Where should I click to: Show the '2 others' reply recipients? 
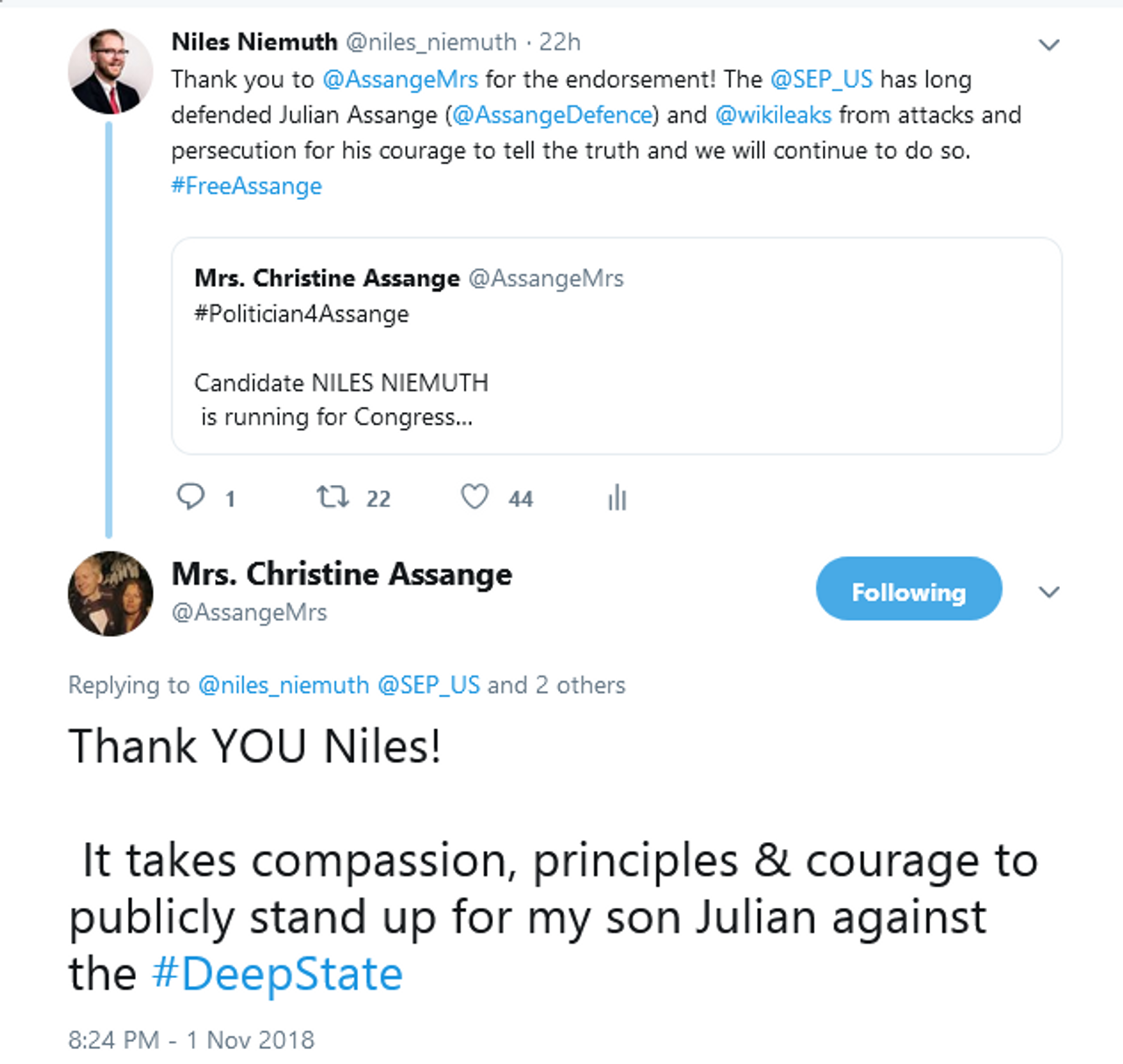point(580,685)
